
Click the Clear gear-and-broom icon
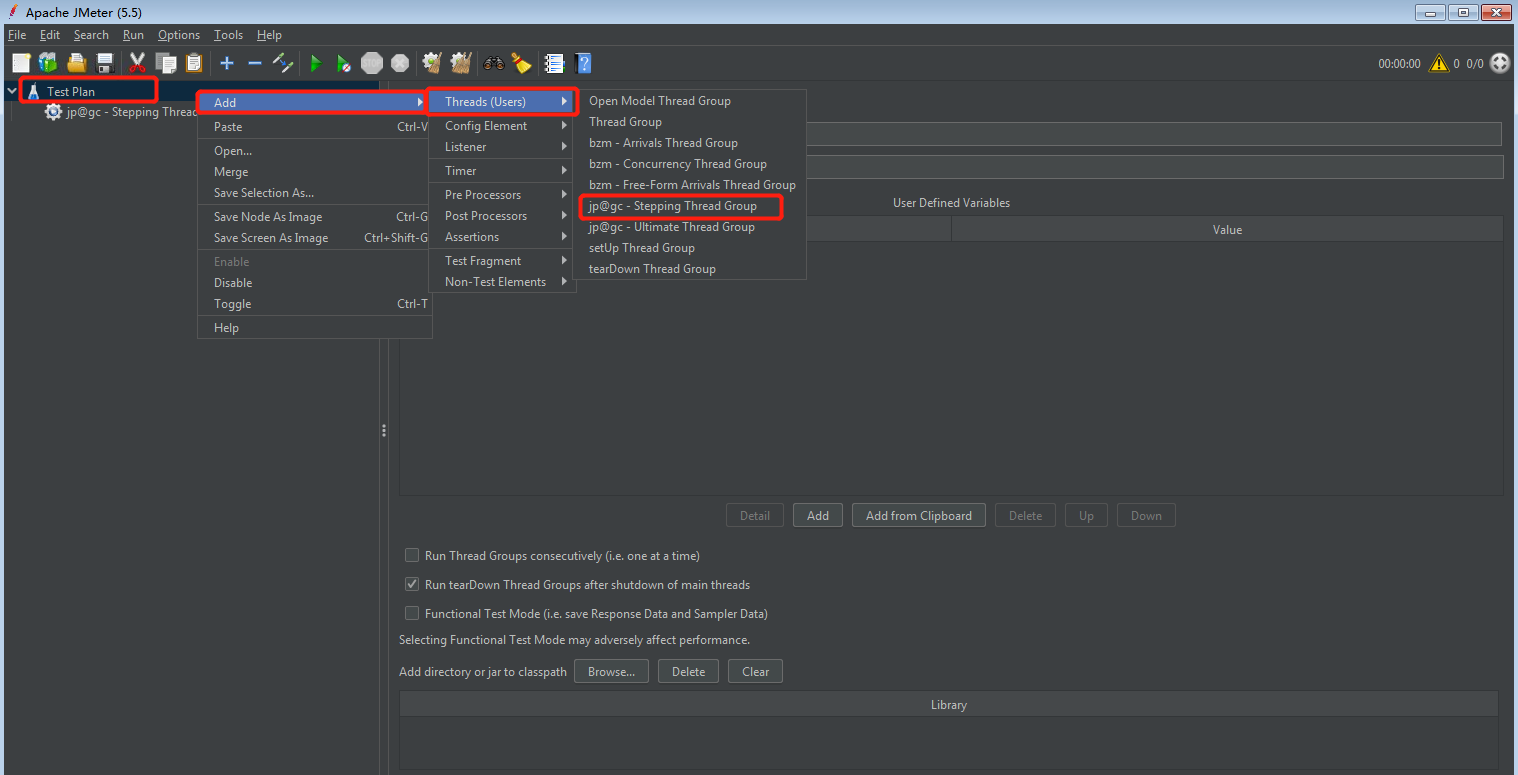pyautogui.click(x=432, y=63)
